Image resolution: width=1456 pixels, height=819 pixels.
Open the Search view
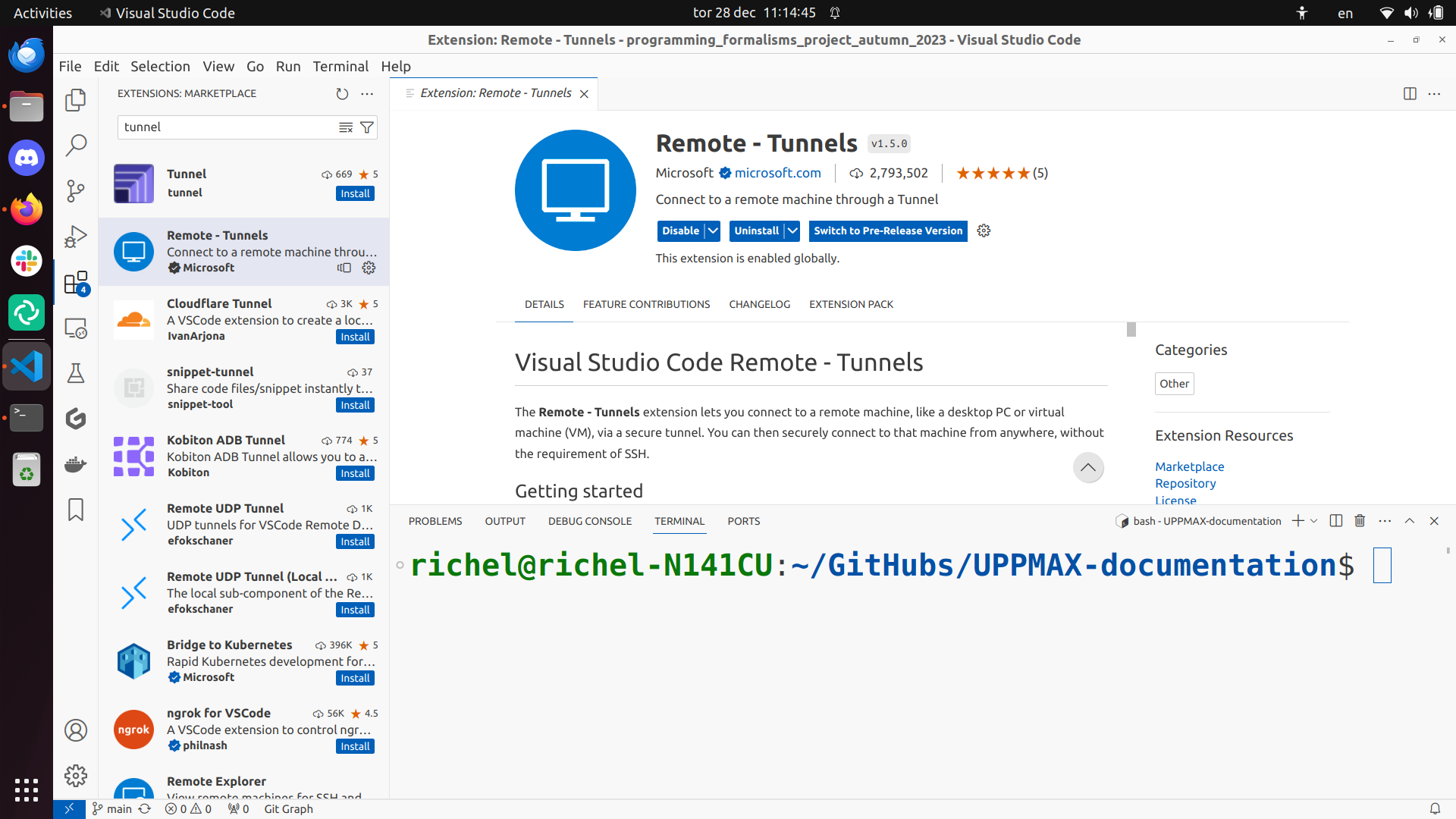coord(76,145)
